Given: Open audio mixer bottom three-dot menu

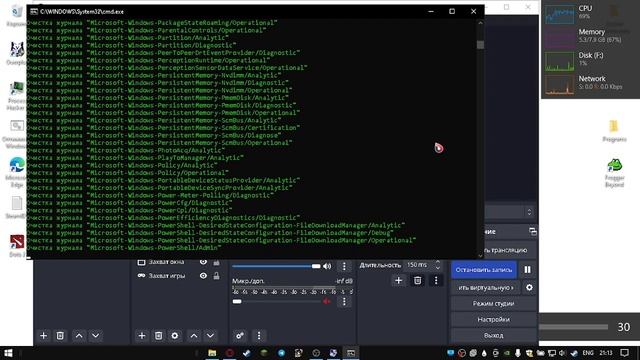Looking at the screenshot, I should click(259, 336).
